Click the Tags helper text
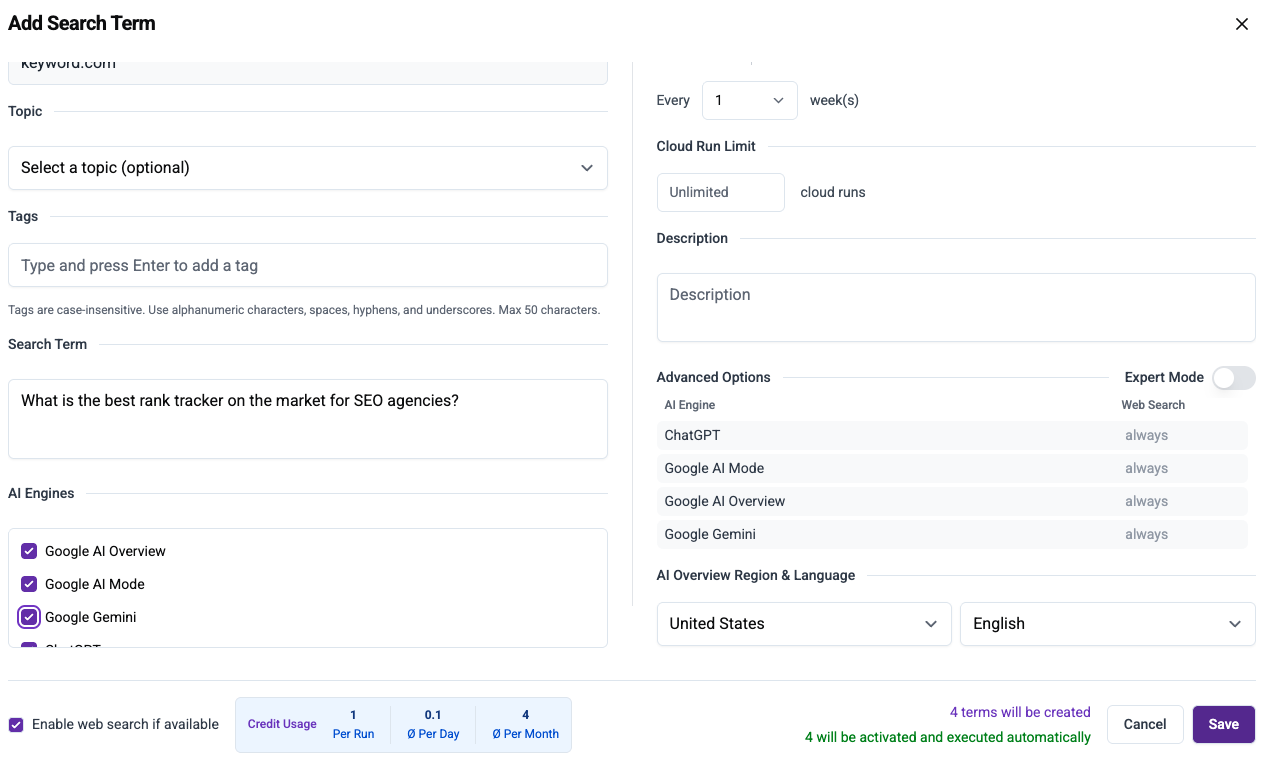 click(304, 310)
